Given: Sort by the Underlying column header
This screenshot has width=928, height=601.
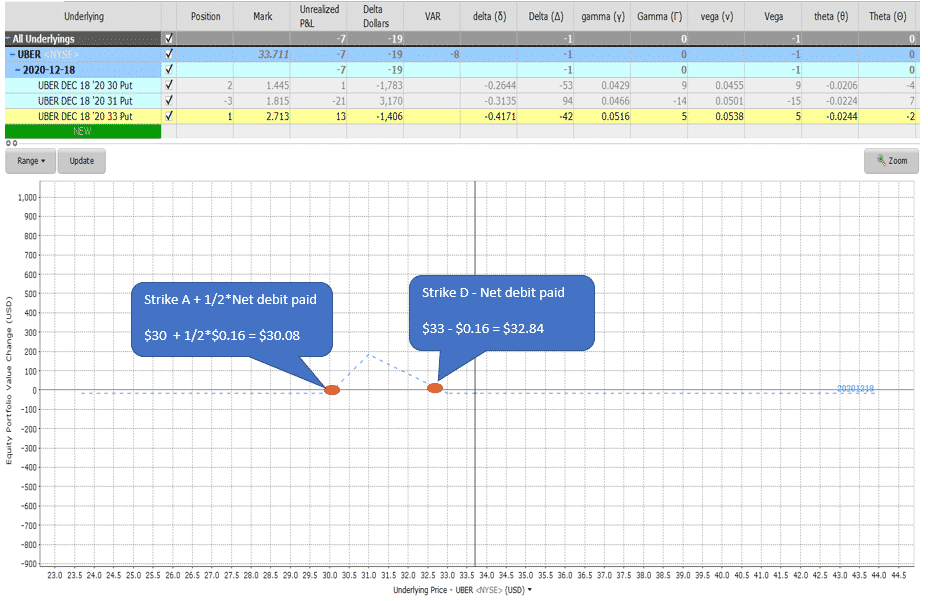Looking at the screenshot, I should pyautogui.click(x=83, y=17).
